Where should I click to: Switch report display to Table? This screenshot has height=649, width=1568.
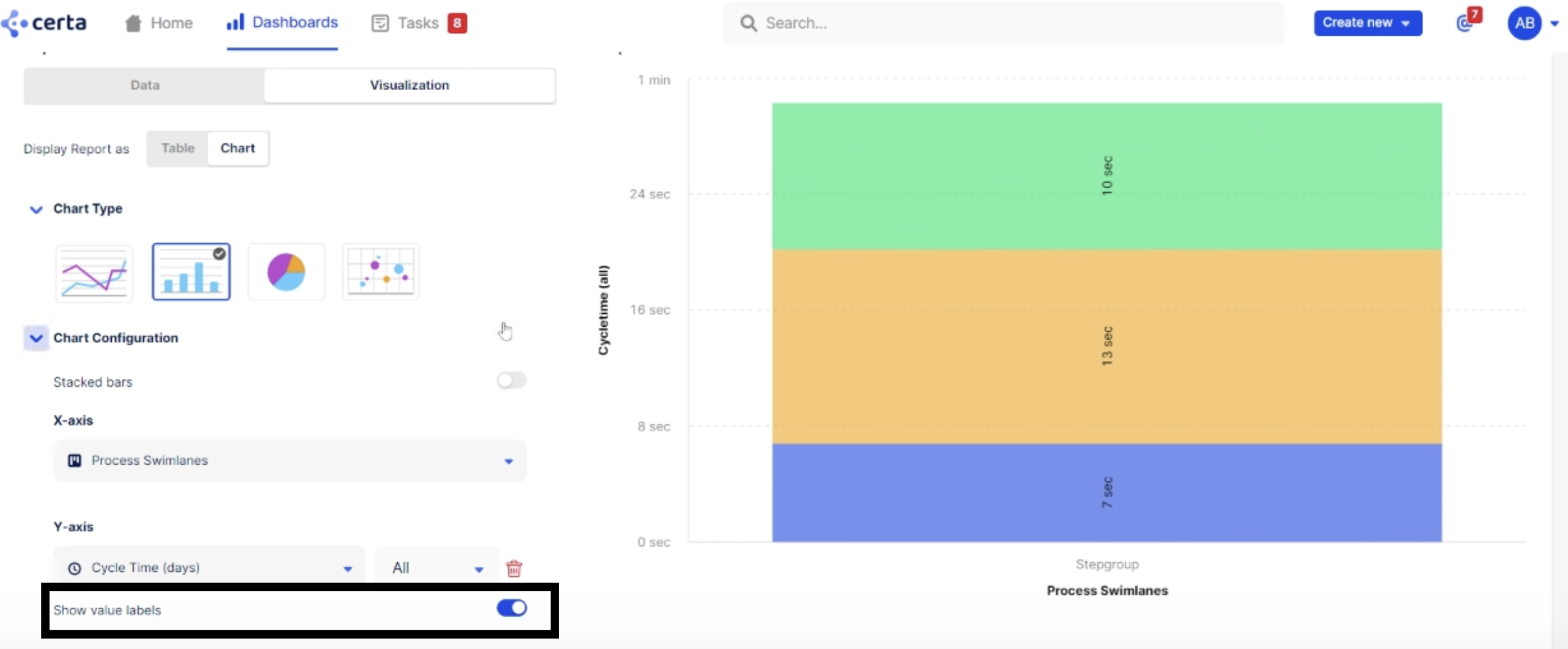click(177, 148)
